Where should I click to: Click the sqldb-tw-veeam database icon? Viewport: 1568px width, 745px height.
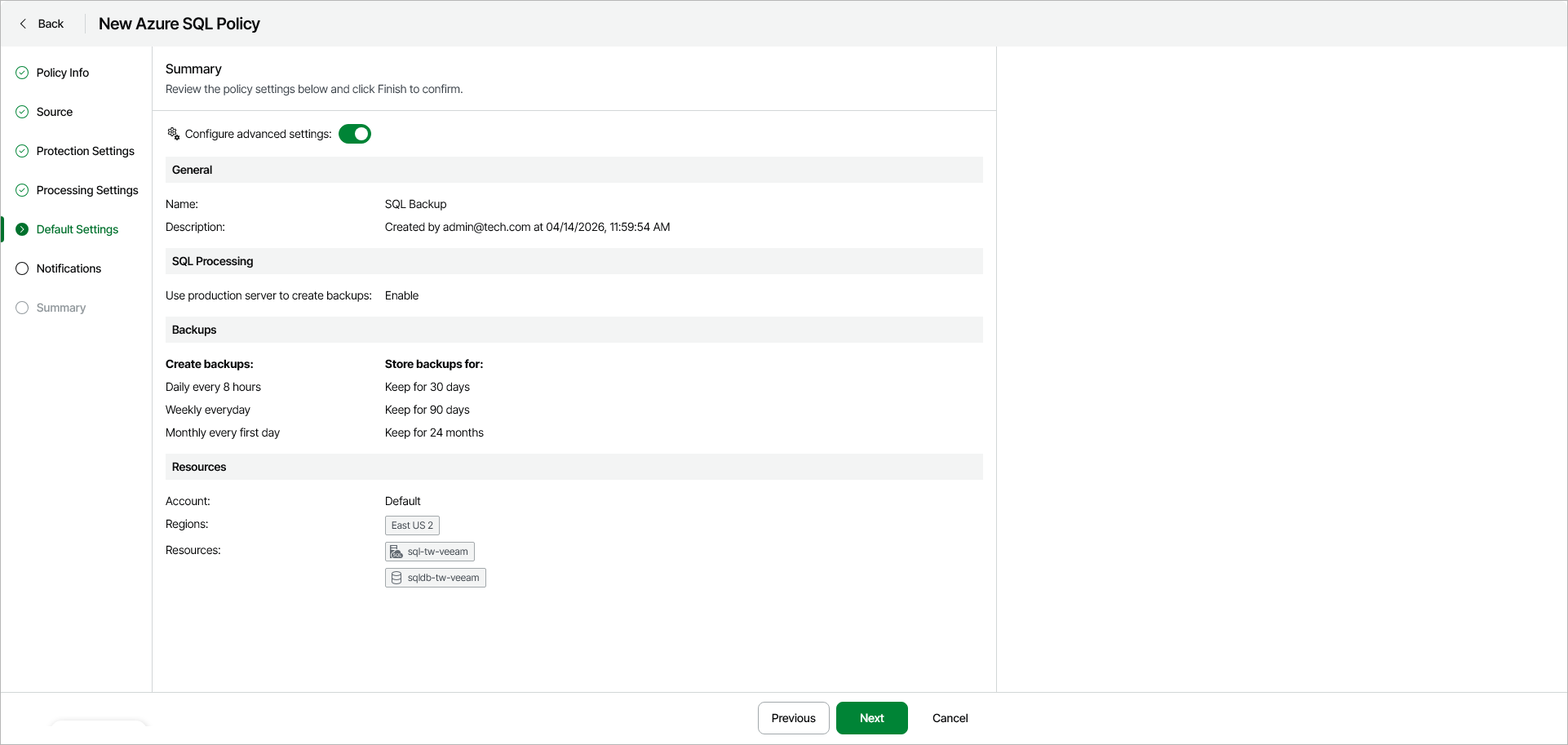(x=396, y=578)
